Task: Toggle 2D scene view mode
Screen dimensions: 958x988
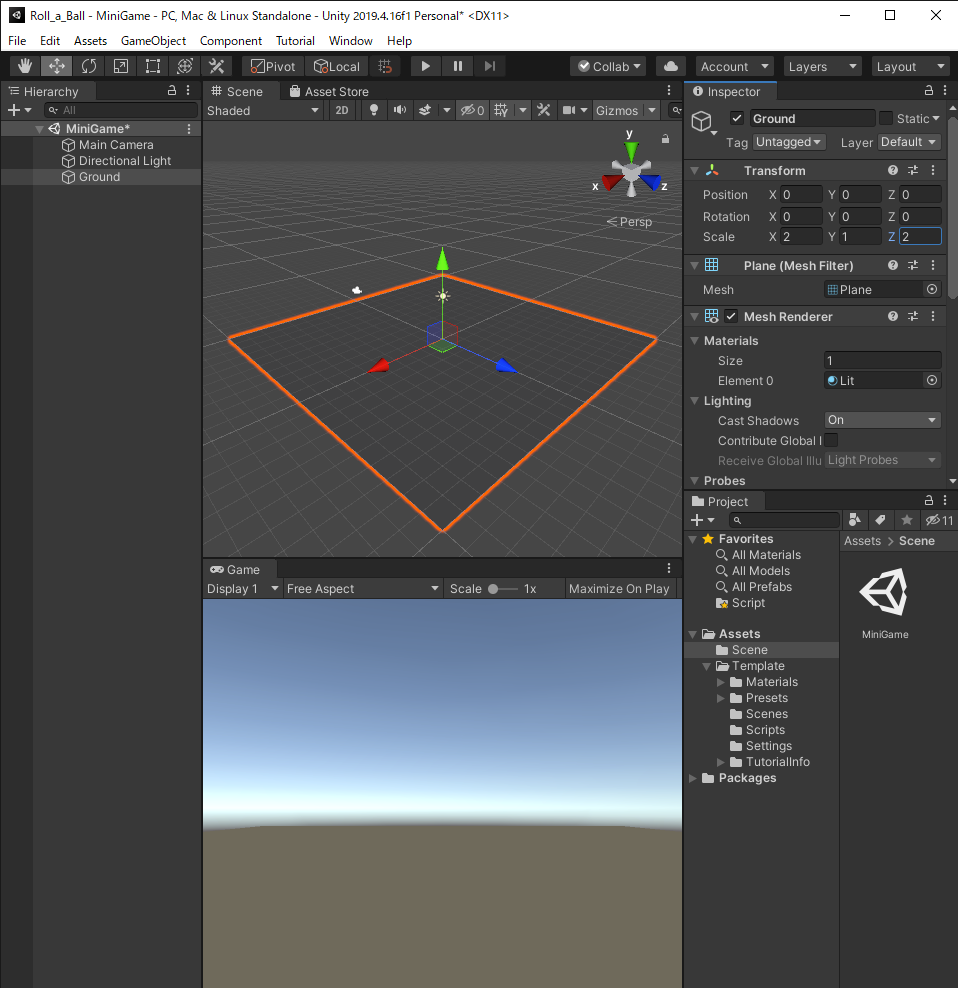Action: click(342, 110)
